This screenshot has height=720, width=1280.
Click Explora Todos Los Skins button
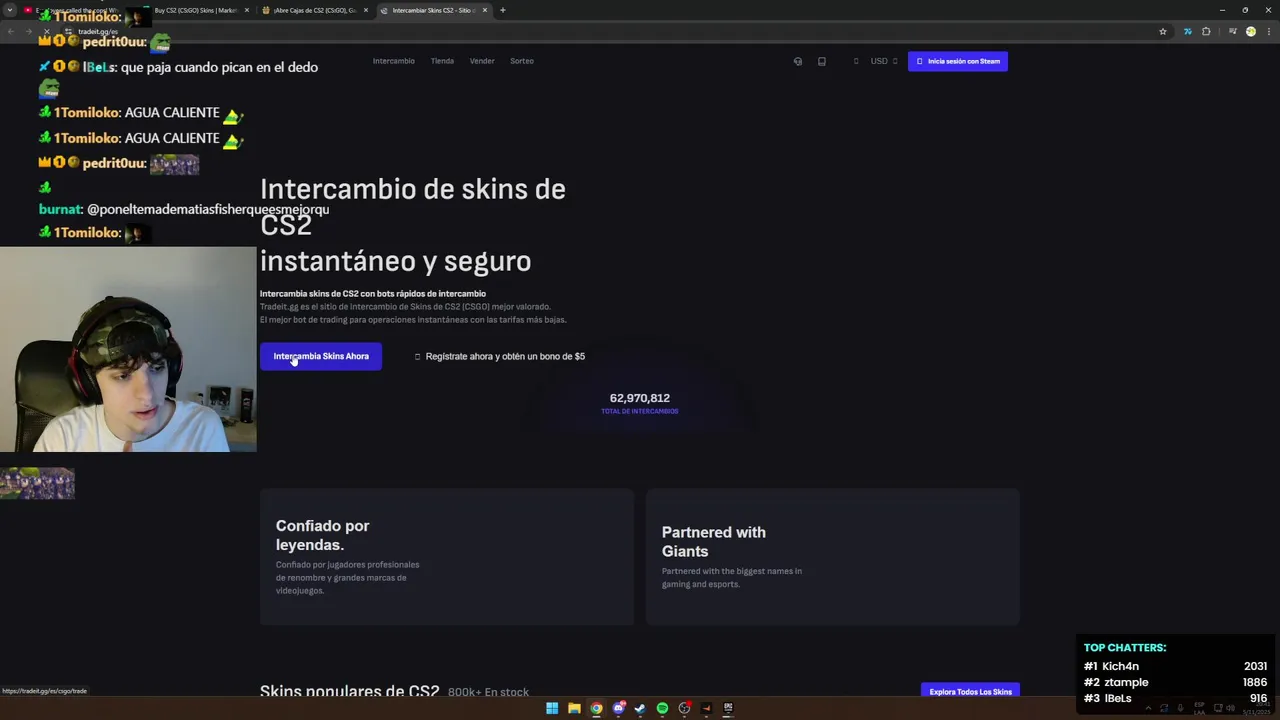point(970,691)
